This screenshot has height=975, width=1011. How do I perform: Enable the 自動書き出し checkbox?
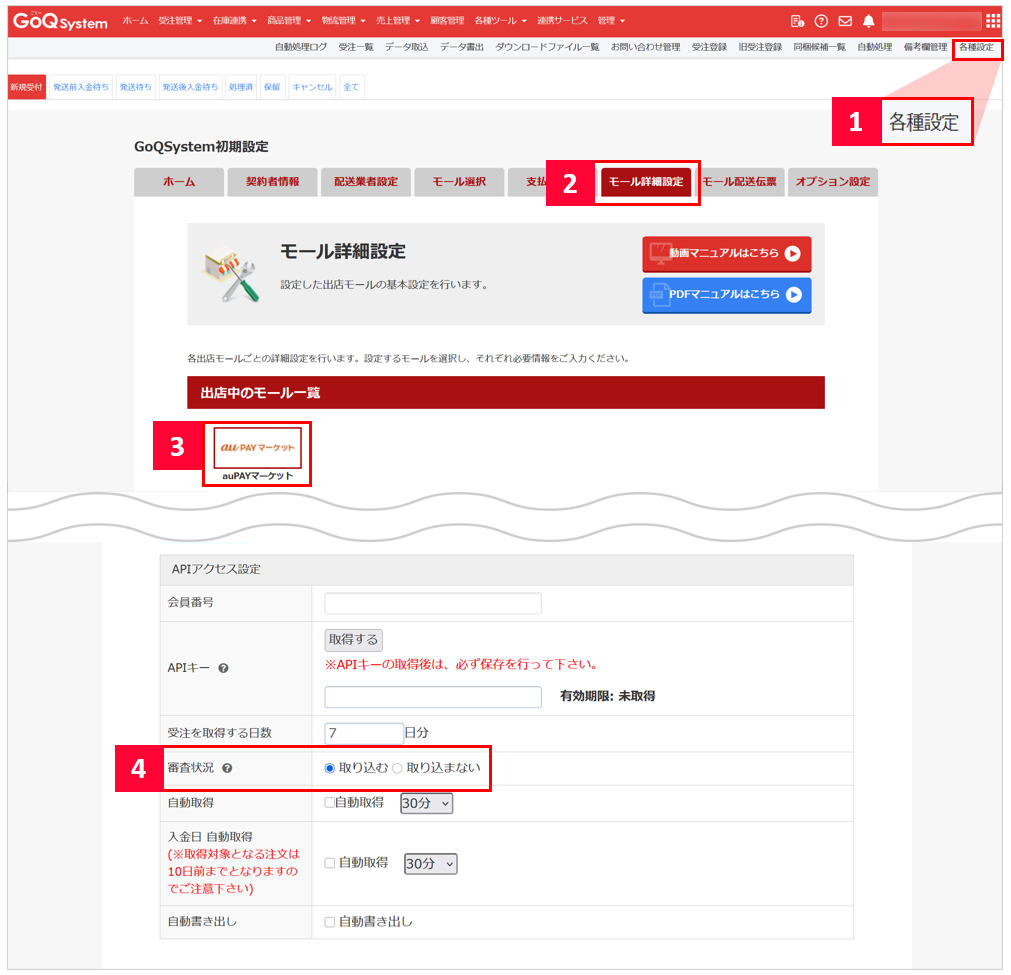[330, 922]
